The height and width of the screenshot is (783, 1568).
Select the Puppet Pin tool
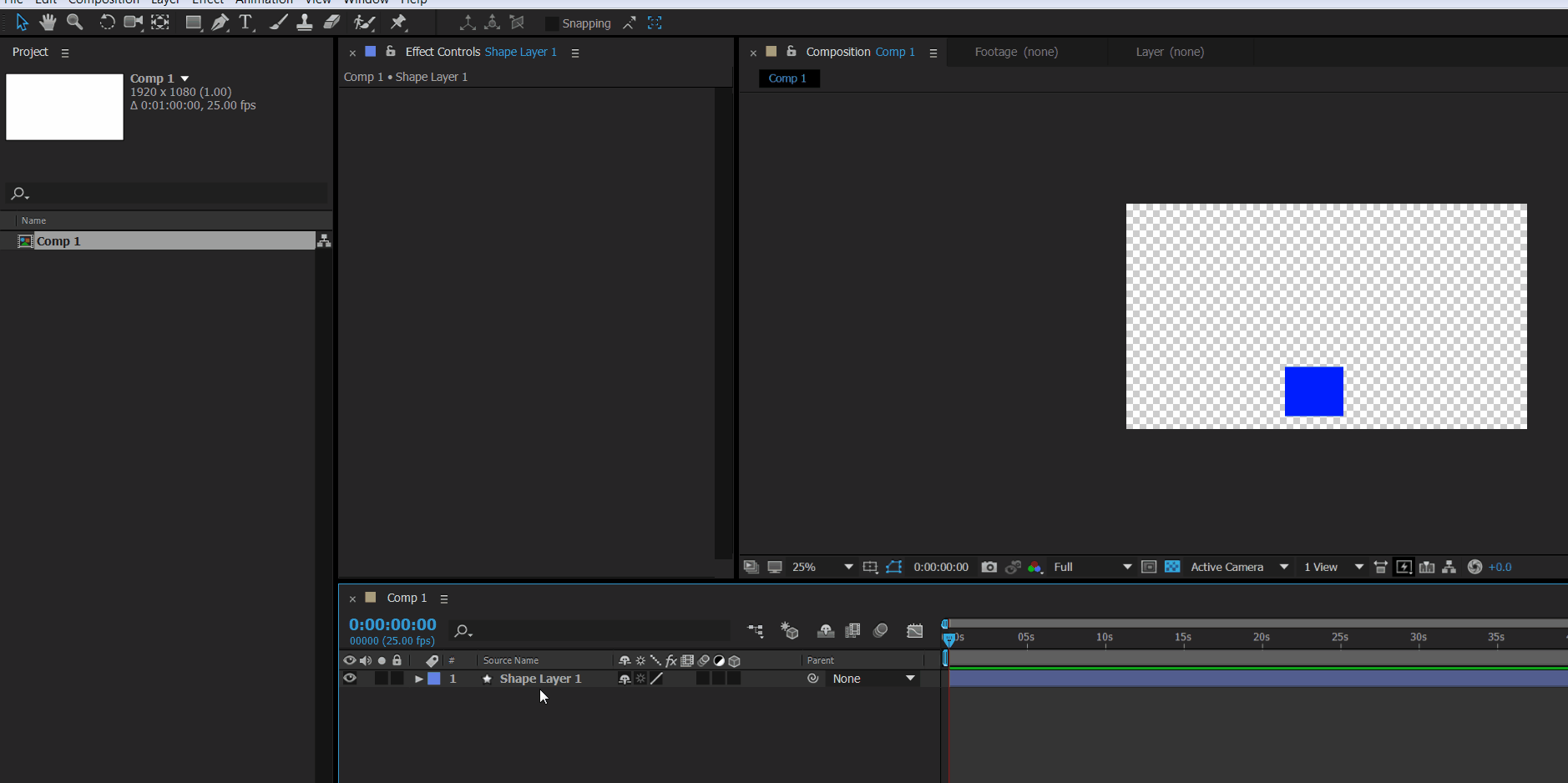point(398,23)
